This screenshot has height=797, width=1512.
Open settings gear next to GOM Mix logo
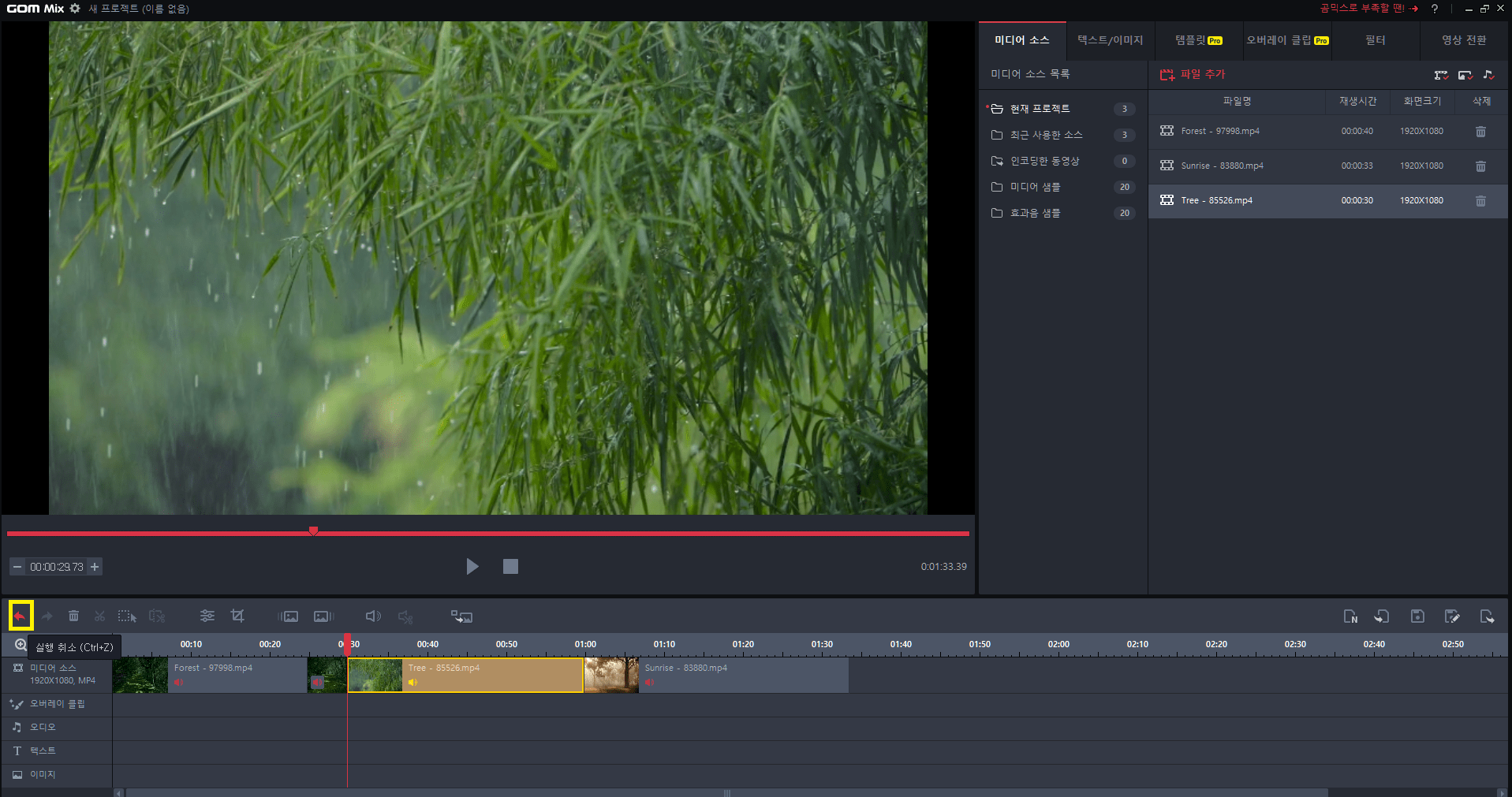(x=75, y=8)
